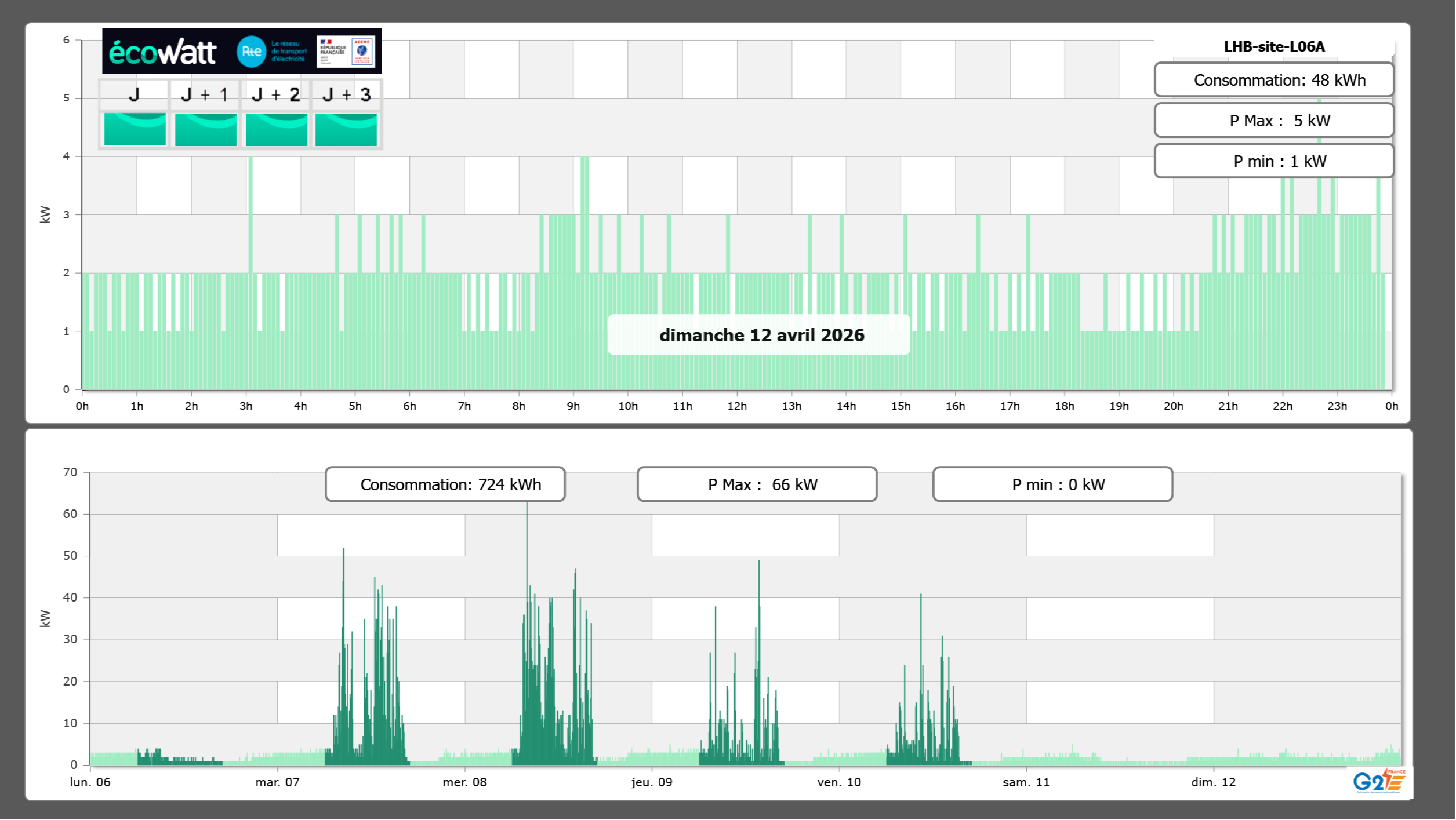Click the 12h hourly axis marker
This screenshot has height=820, width=1456.
(x=736, y=406)
